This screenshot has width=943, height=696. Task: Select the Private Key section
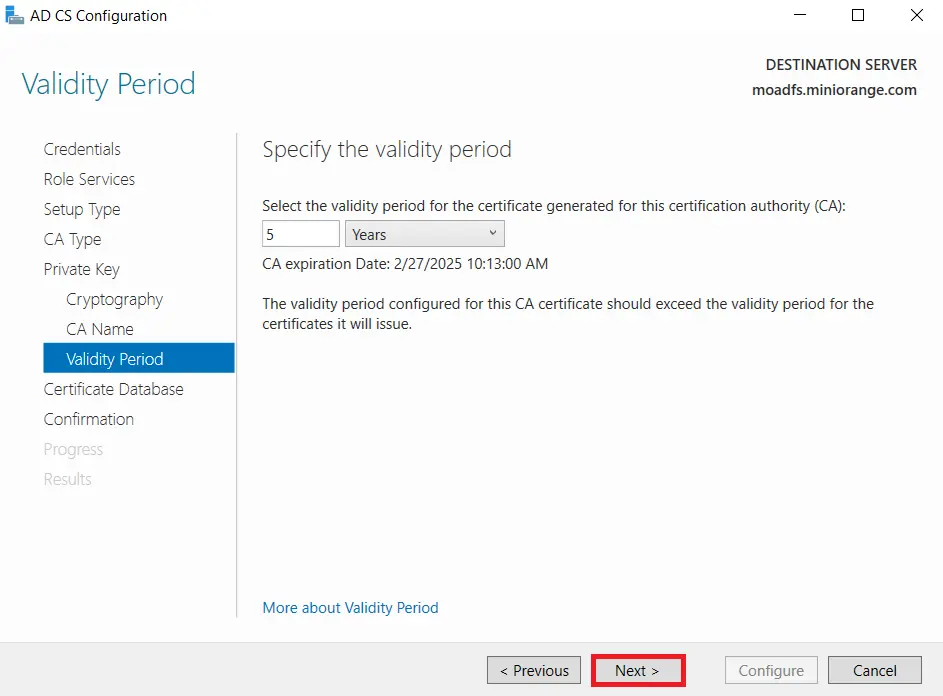click(x=82, y=269)
